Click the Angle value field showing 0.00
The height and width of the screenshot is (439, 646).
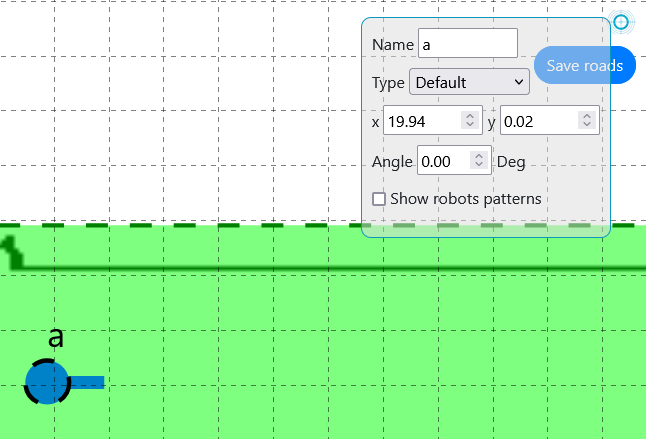443,161
